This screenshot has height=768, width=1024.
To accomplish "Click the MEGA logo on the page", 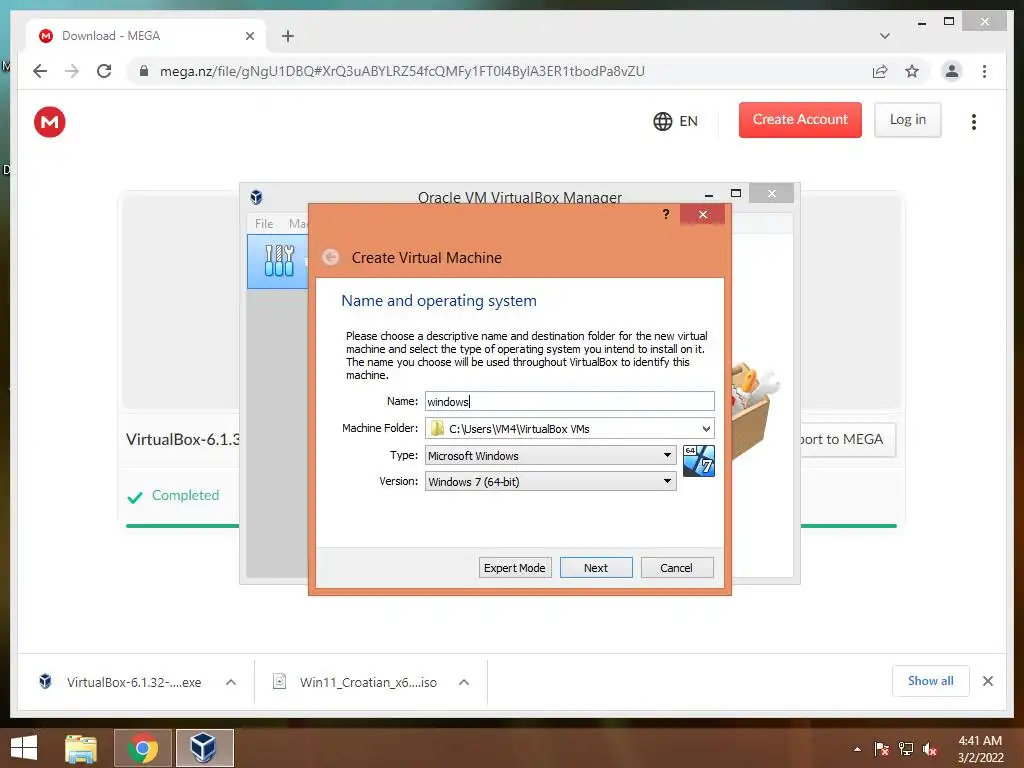I will tap(50, 122).
